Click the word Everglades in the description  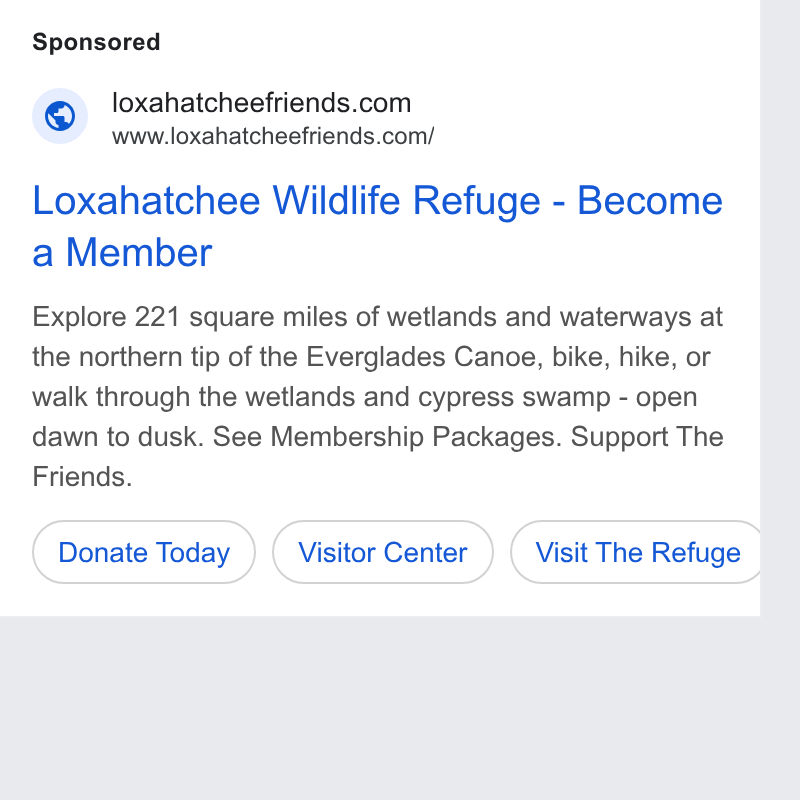(x=376, y=356)
